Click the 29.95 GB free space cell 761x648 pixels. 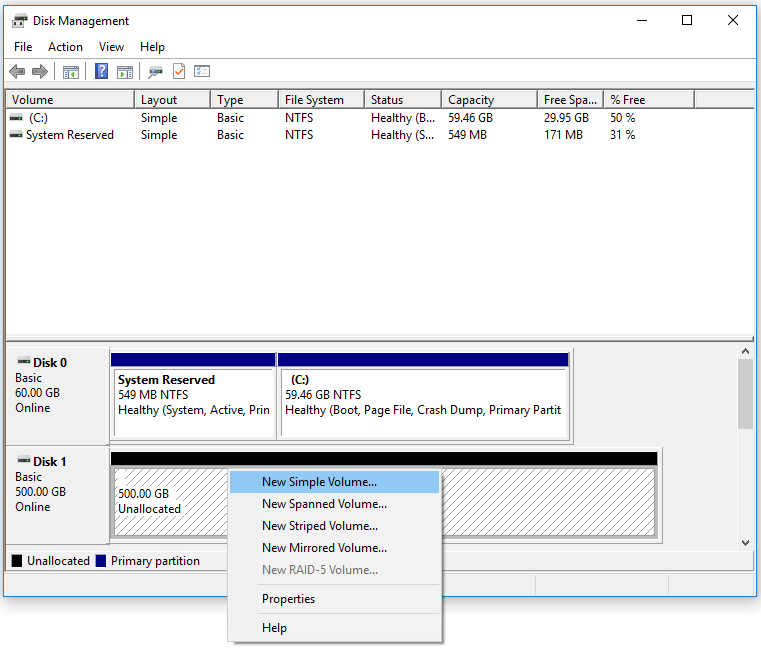pos(566,117)
